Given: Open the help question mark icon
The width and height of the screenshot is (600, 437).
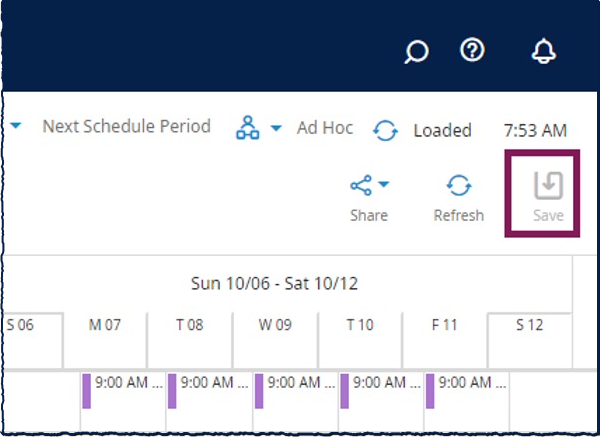Looking at the screenshot, I should (x=472, y=51).
